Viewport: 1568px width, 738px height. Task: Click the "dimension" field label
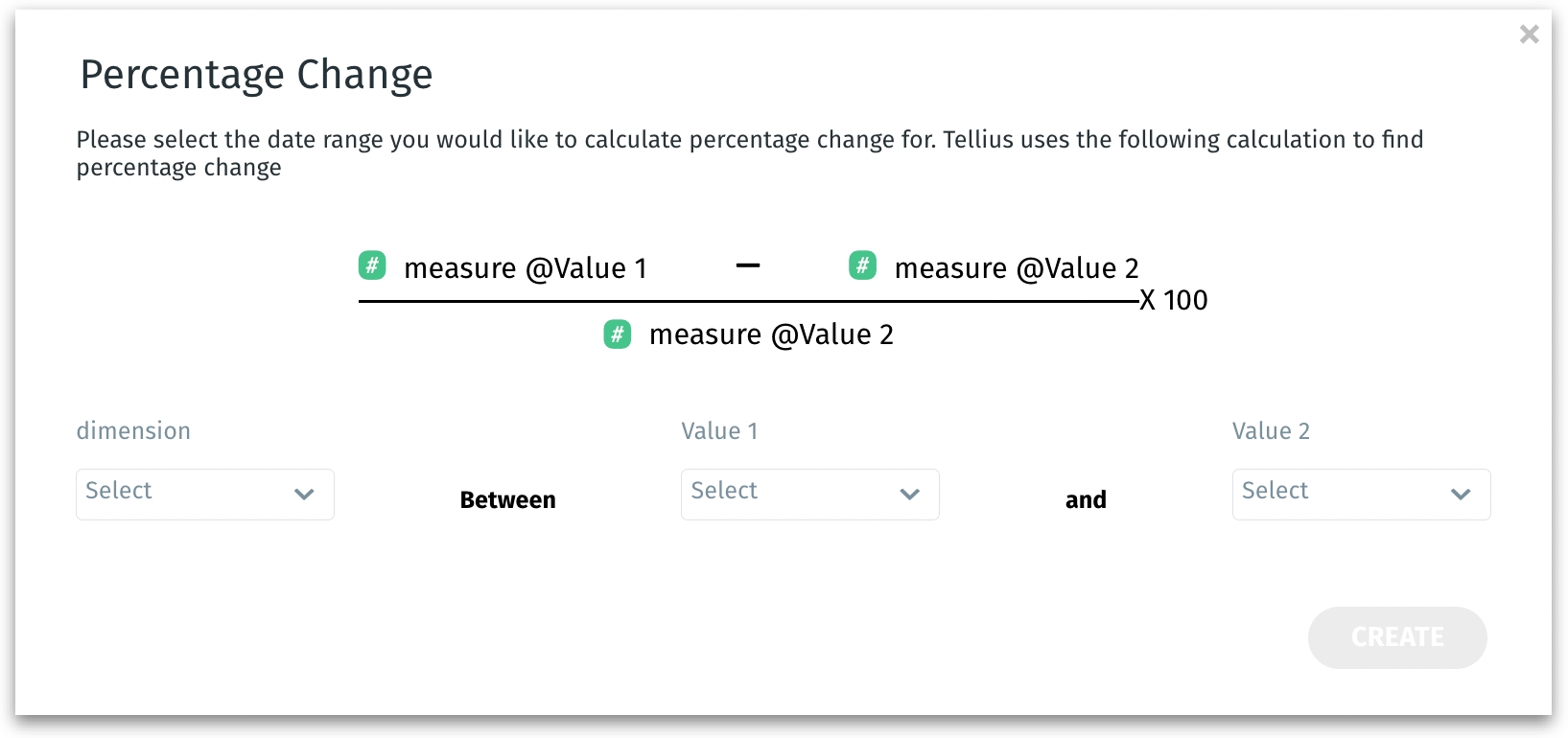pyautogui.click(x=133, y=431)
